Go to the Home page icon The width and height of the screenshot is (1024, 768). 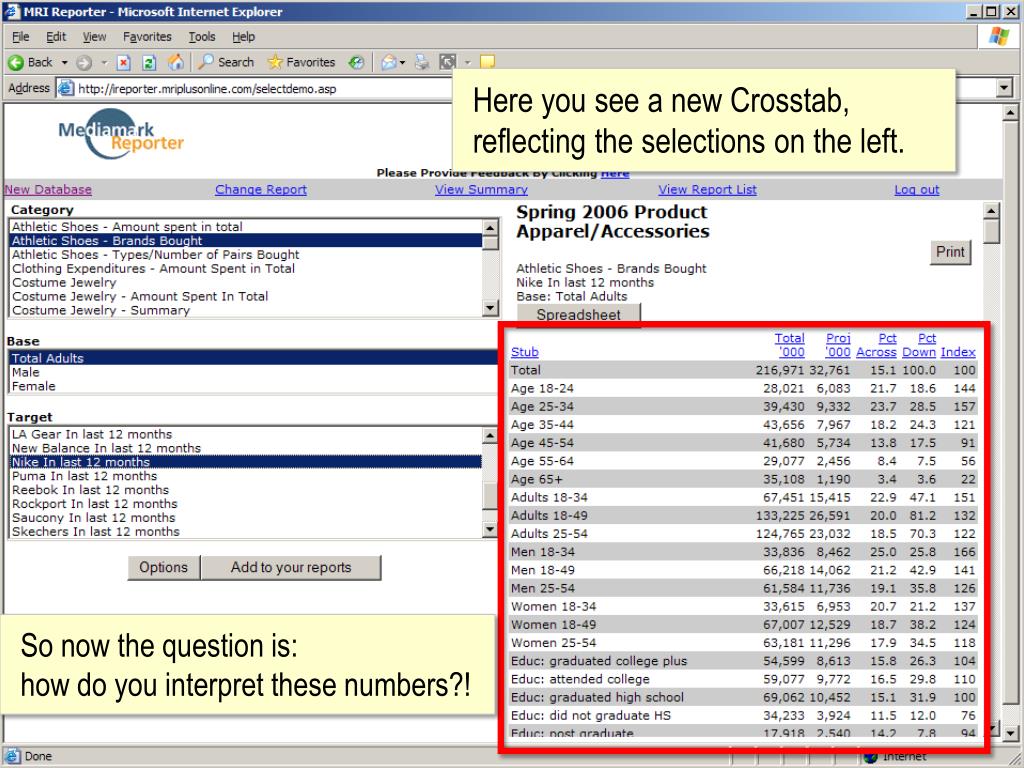click(176, 62)
